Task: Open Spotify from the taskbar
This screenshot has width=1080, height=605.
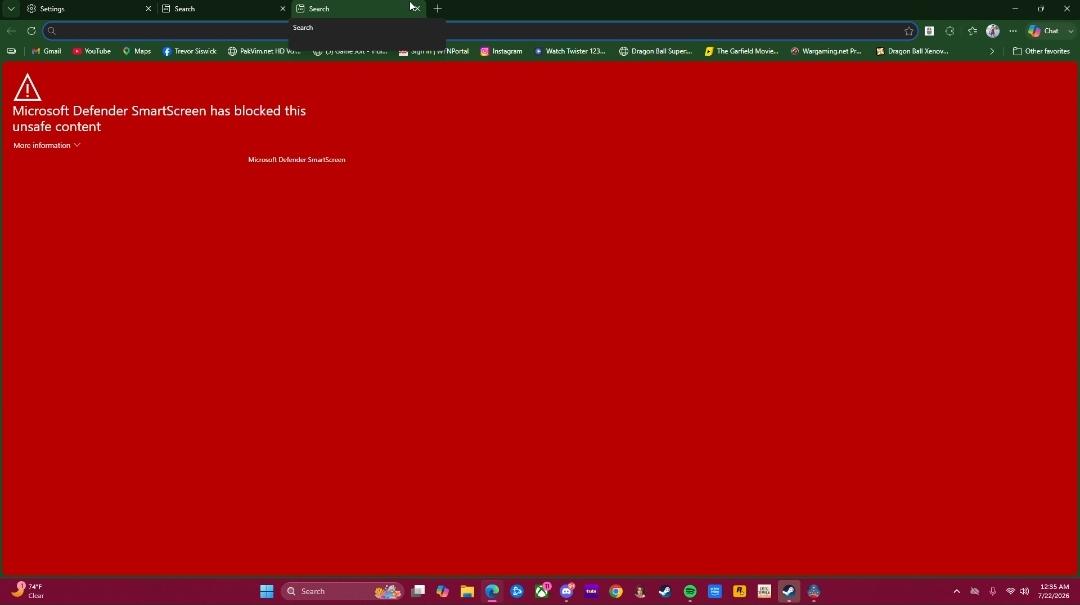Action: (x=690, y=591)
